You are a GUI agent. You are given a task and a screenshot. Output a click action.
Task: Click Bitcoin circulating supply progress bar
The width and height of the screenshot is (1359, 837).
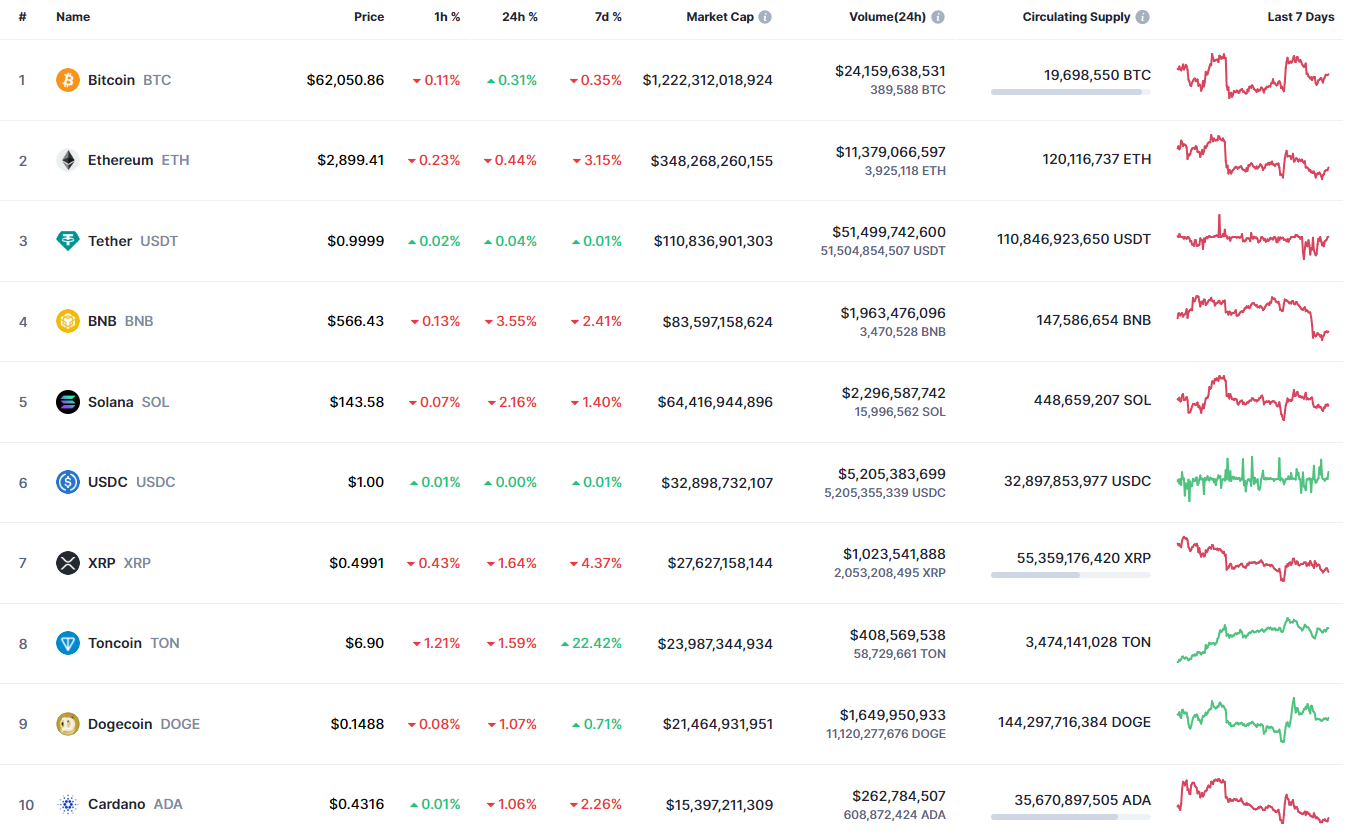point(1070,92)
